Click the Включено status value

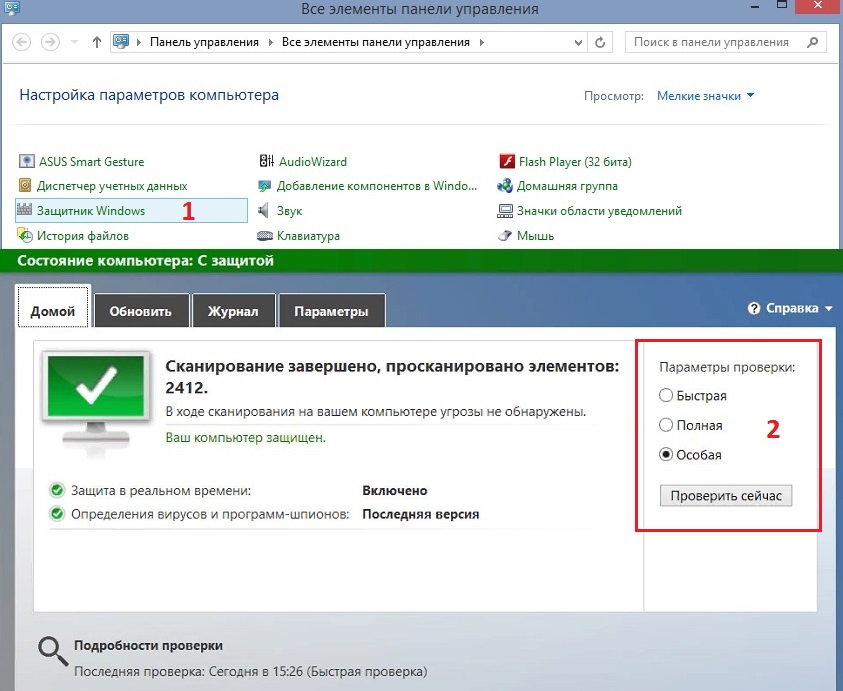(x=395, y=490)
